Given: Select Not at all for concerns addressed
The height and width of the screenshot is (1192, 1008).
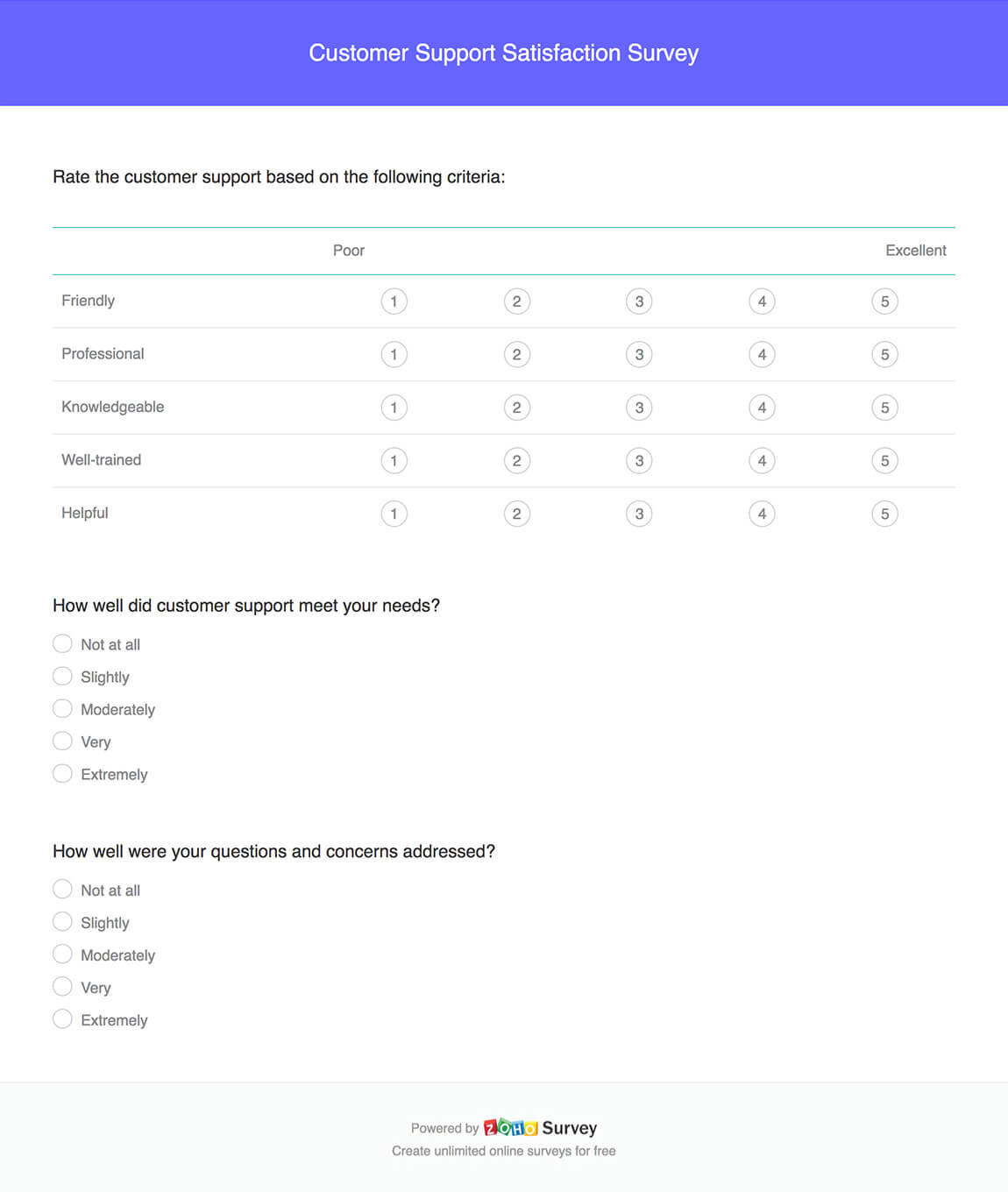Looking at the screenshot, I should 62,889.
